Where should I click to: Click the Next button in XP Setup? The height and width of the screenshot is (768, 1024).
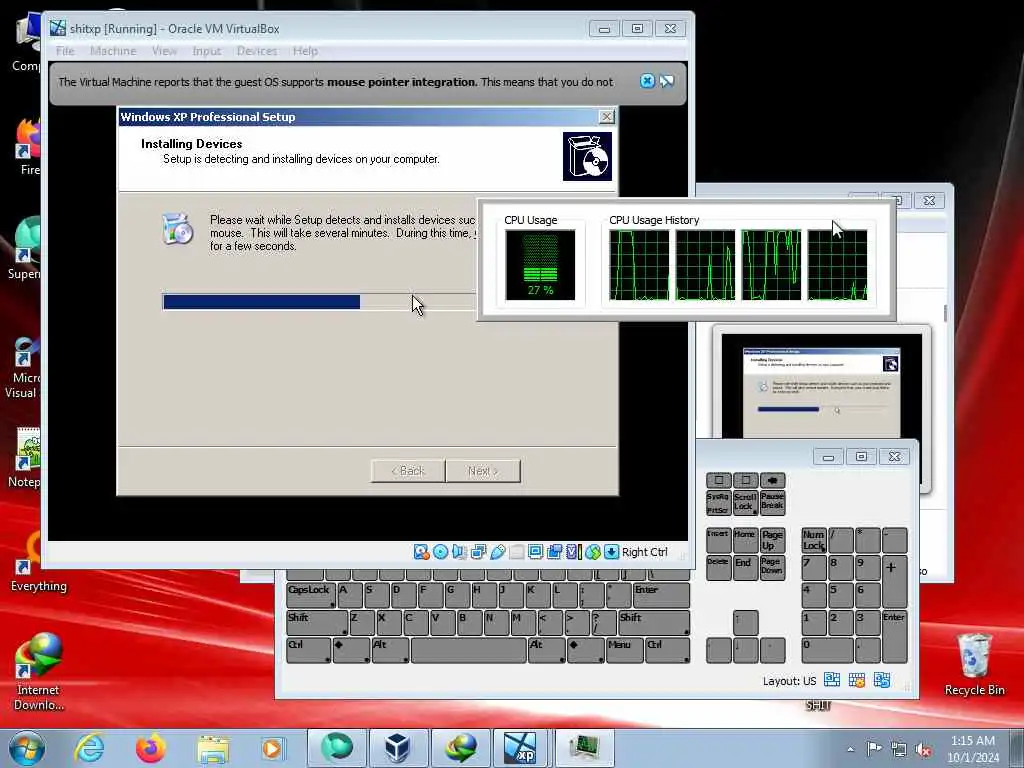(x=483, y=471)
